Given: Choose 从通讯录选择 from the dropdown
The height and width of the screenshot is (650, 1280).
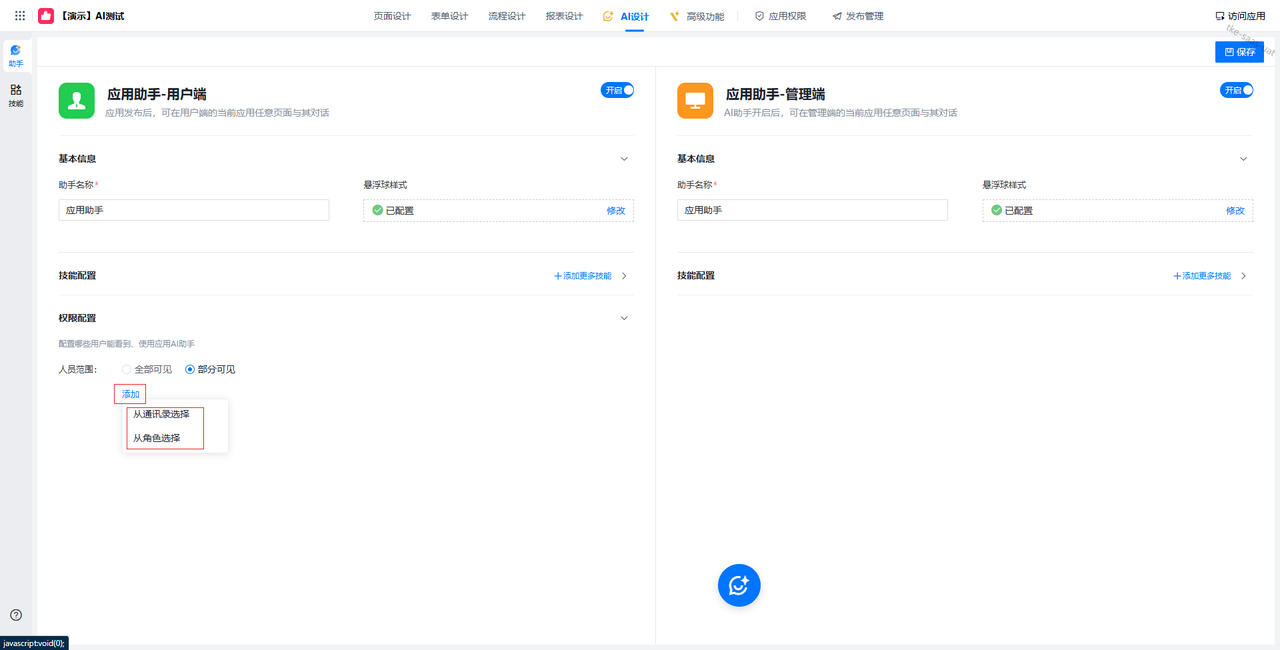Looking at the screenshot, I should pyautogui.click(x=161, y=414).
